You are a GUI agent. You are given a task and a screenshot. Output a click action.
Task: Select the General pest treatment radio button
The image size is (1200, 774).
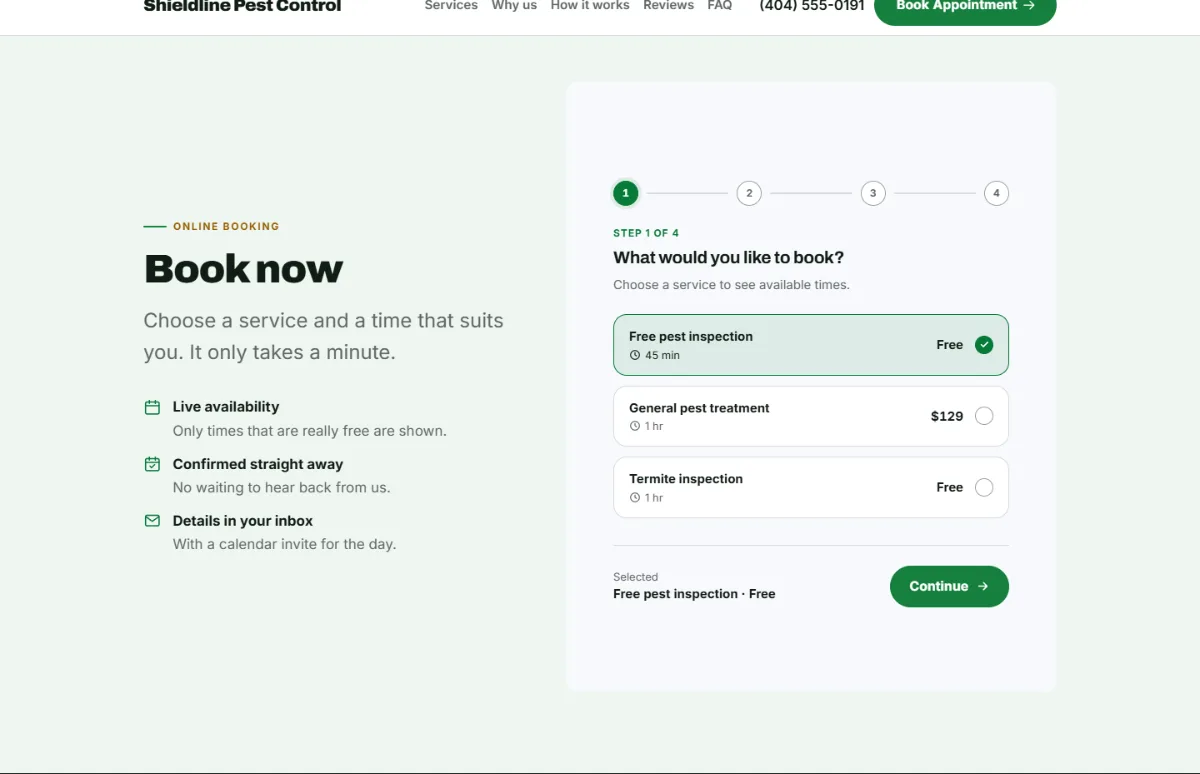(x=984, y=416)
